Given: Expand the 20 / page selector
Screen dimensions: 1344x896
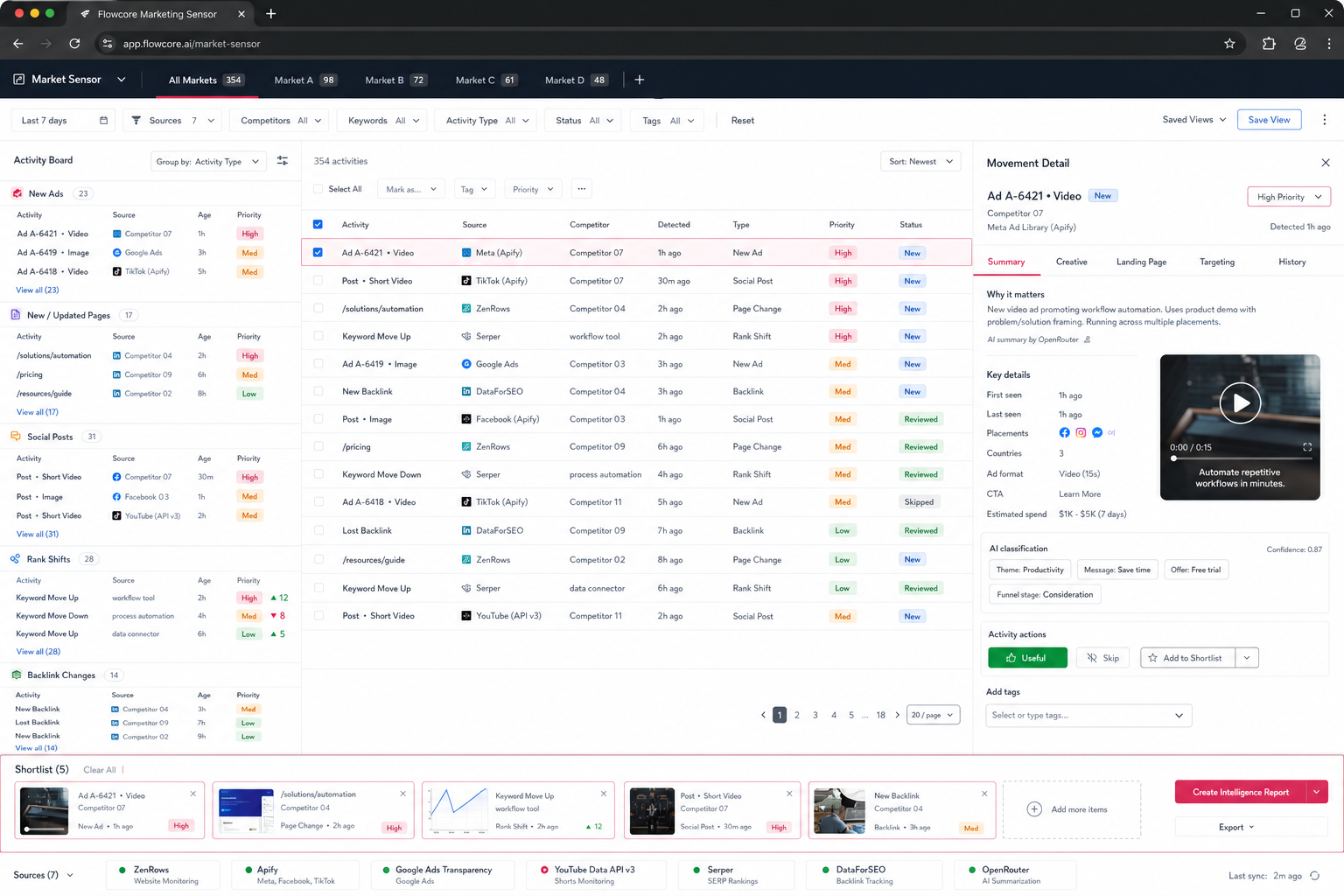Looking at the screenshot, I should pyautogui.click(x=933, y=715).
